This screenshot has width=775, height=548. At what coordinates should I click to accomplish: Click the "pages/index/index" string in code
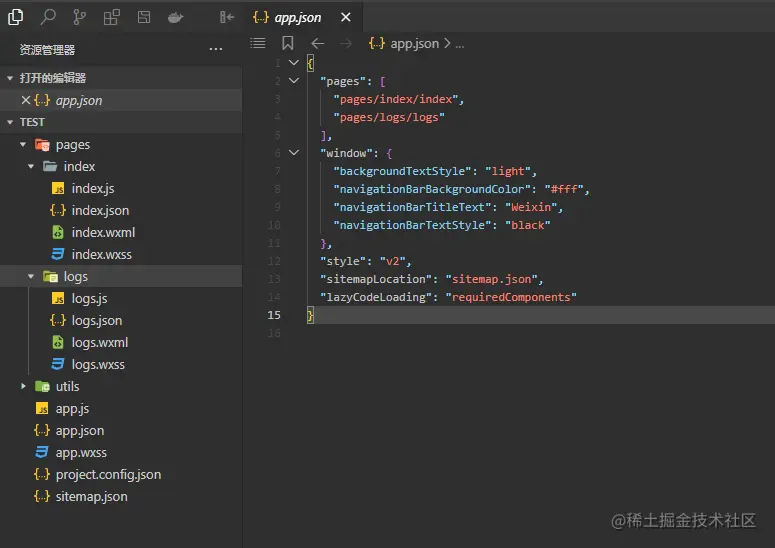coord(396,99)
